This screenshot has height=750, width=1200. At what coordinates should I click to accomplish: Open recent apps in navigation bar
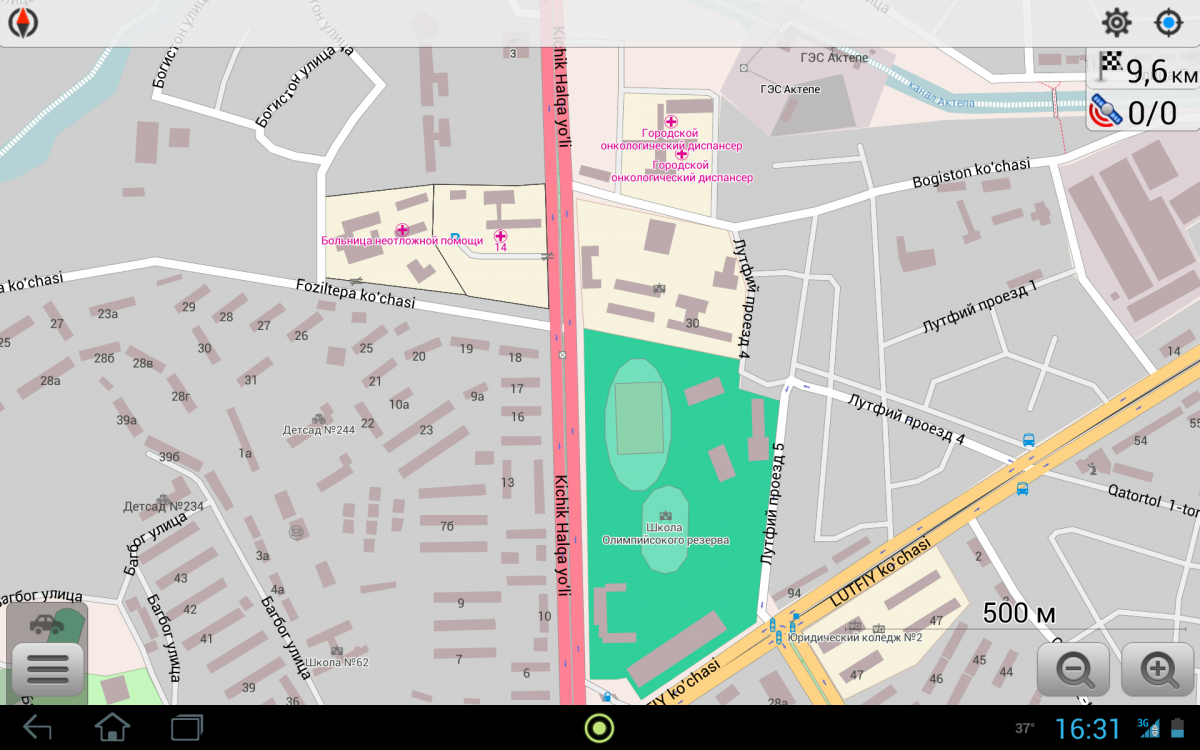187,727
